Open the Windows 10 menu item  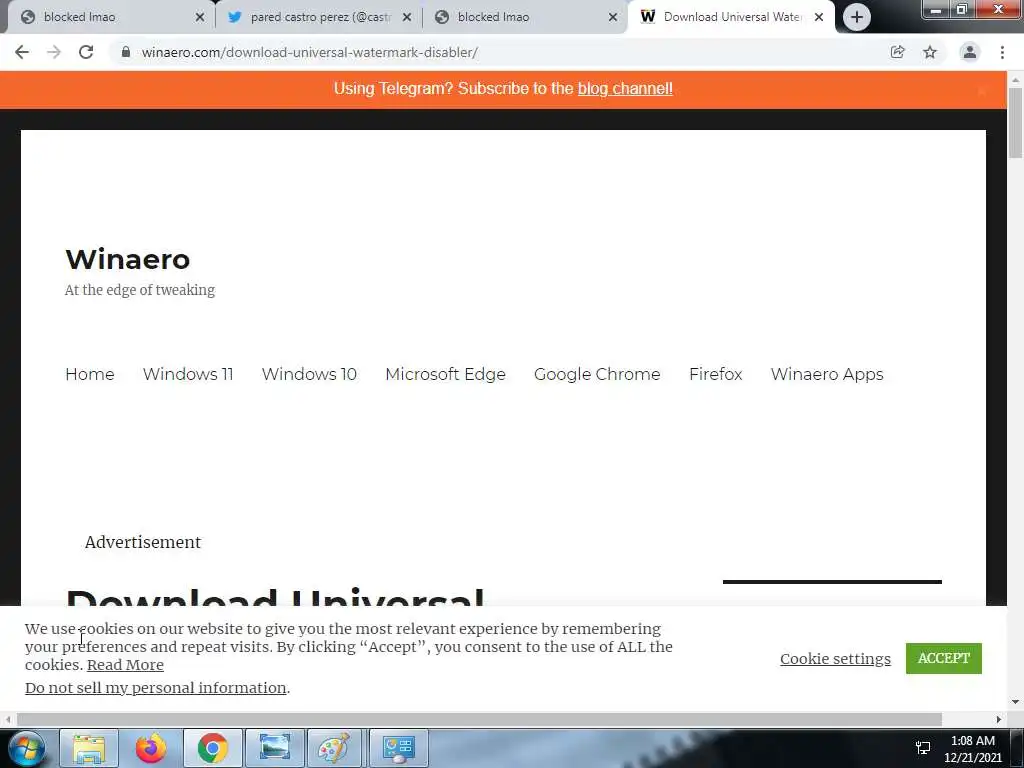tap(309, 374)
